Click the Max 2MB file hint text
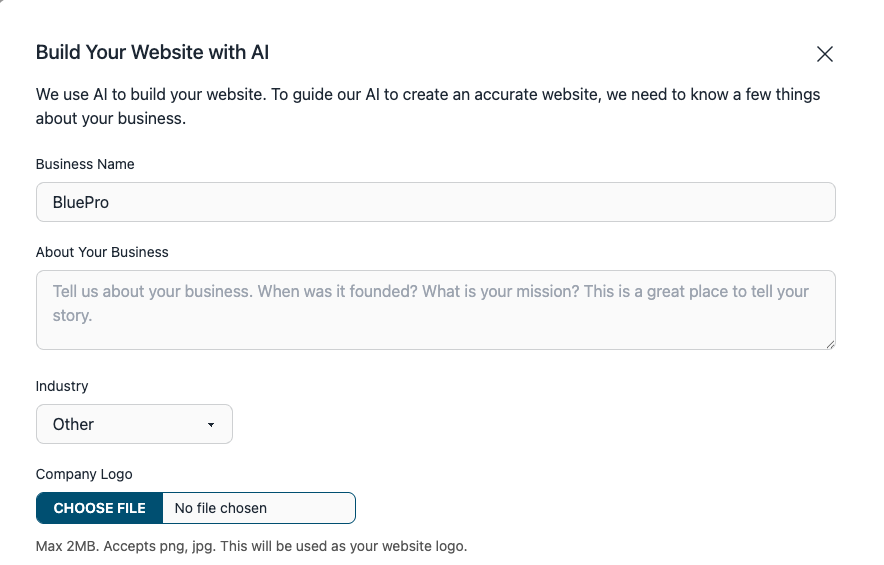 click(x=251, y=546)
